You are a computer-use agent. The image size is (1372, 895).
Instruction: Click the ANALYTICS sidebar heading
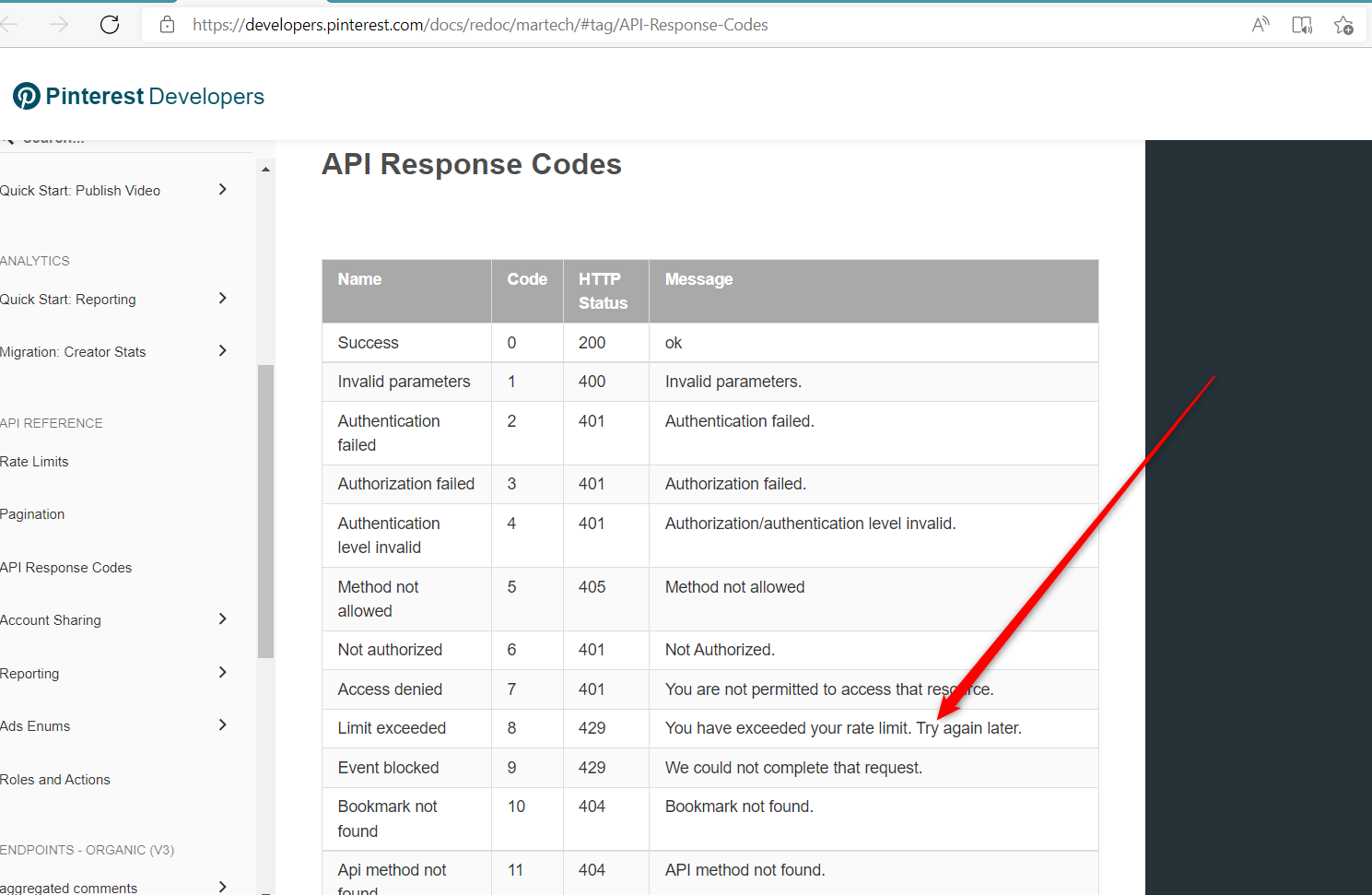[x=35, y=261]
